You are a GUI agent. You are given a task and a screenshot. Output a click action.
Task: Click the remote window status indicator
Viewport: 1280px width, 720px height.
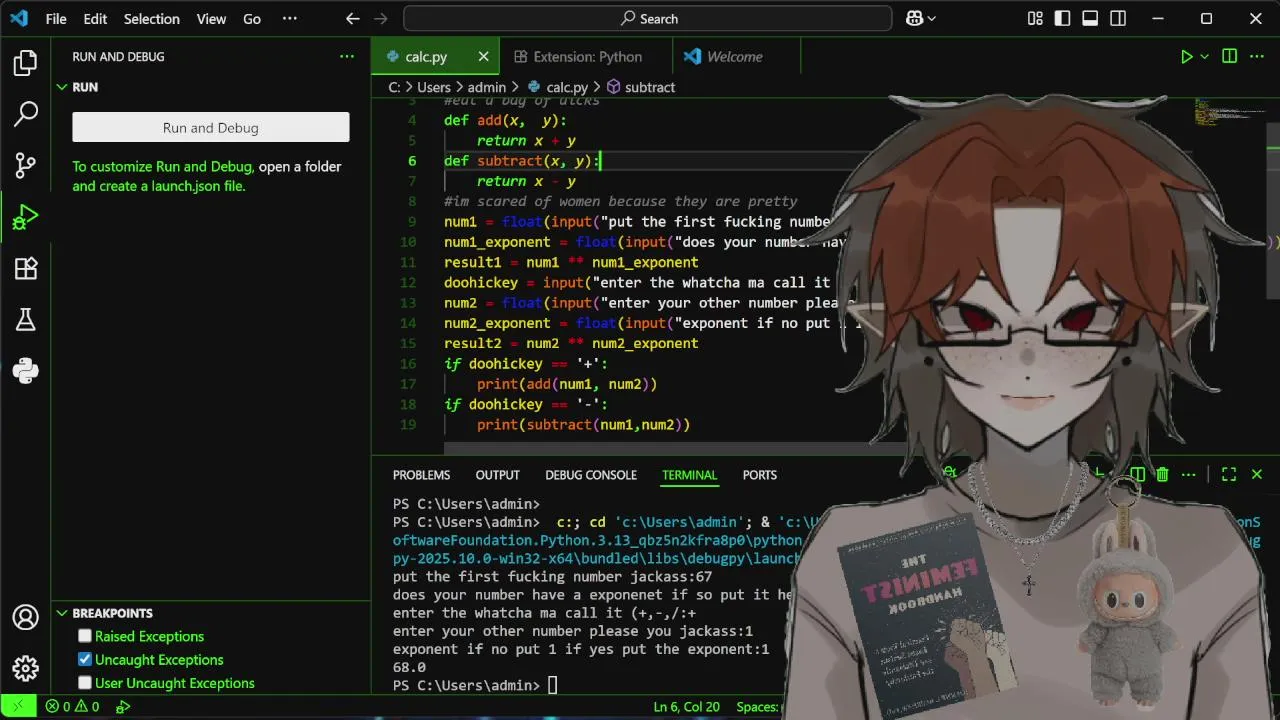coord(17,706)
